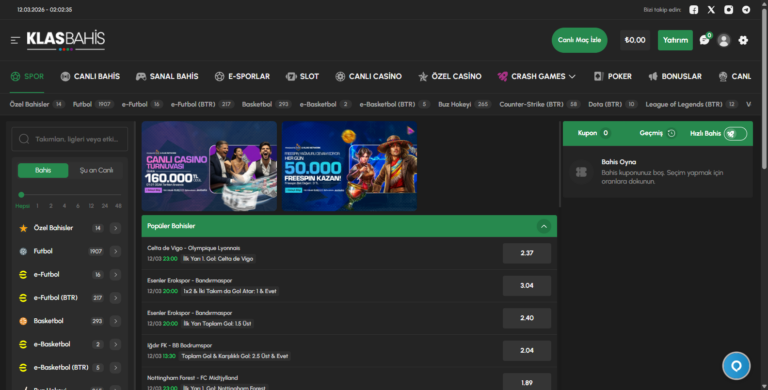Expand e-Basketbol sidebar category arrow
The width and height of the screenshot is (768, 390).
[x=115, y=344]
